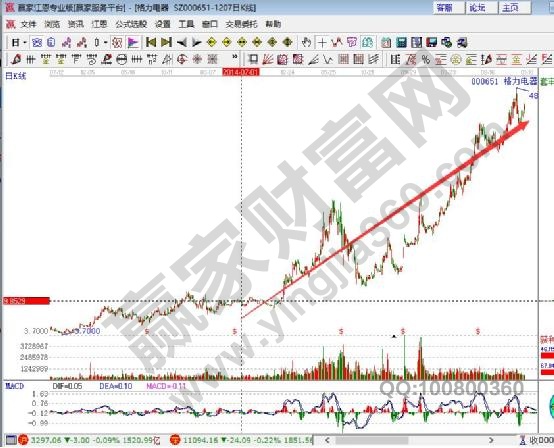Open the calculator icon in toolbar
Viewport: 554px width, 448px height.
[x=401, y=43]
